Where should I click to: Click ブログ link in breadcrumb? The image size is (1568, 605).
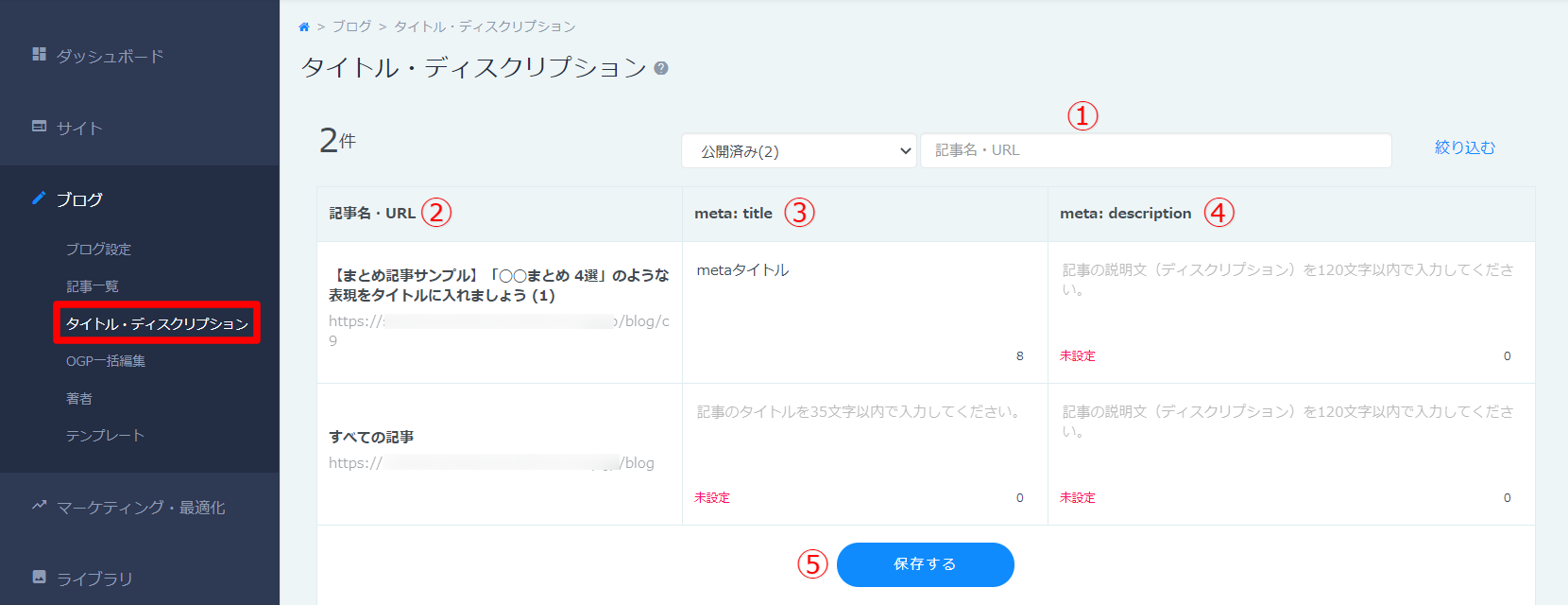351,26
